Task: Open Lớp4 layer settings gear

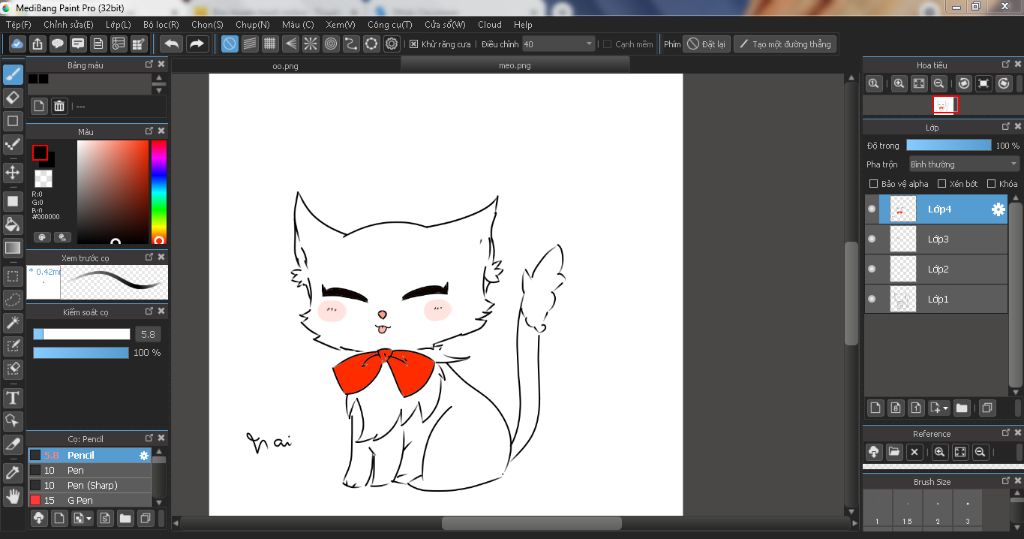Action: [x=998, y=210]
